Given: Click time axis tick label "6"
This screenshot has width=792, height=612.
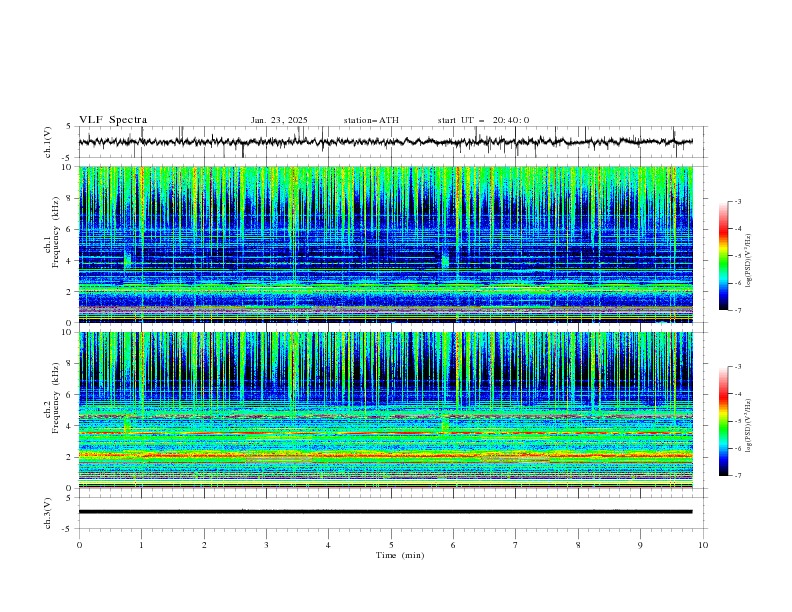Looking at the screenshot, I should [x=453, y=545].
